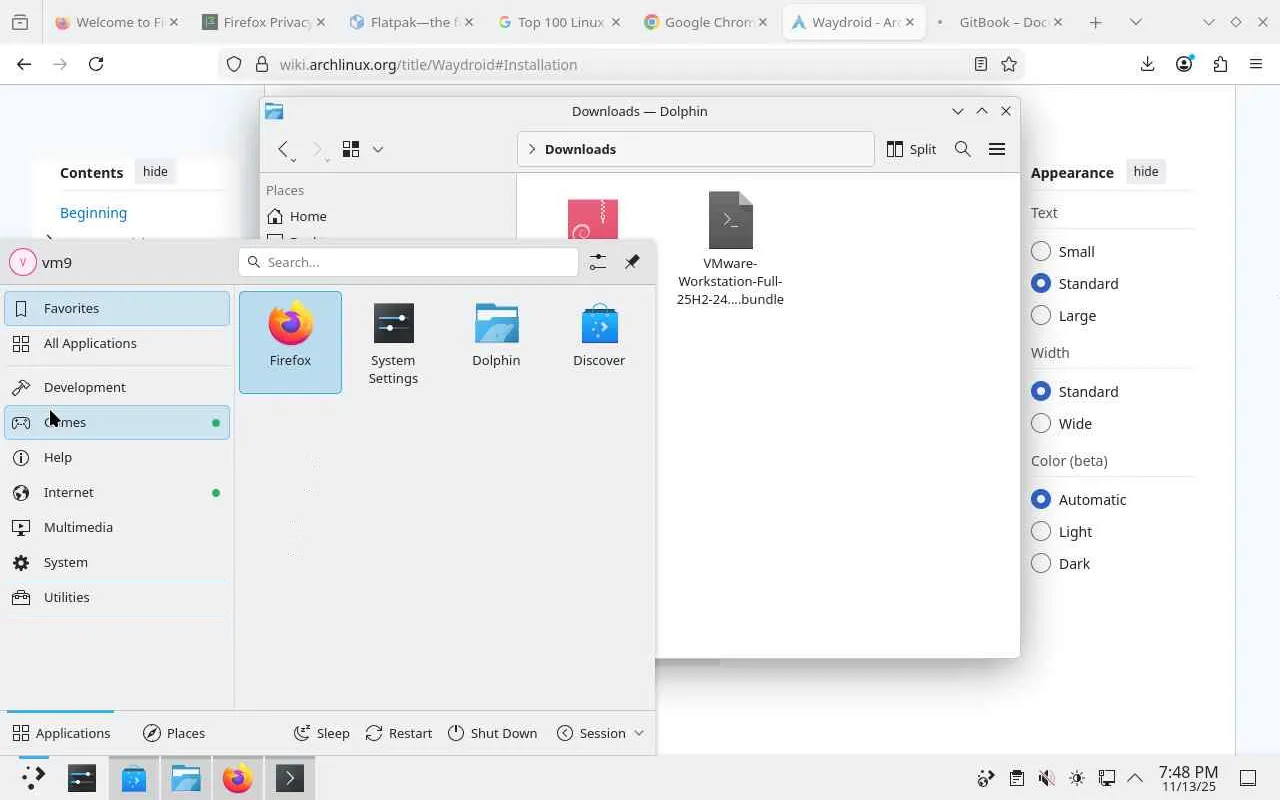1280x800 pixels.
Task: Toggle Firefox reader view icon
Action: [981, 64]
